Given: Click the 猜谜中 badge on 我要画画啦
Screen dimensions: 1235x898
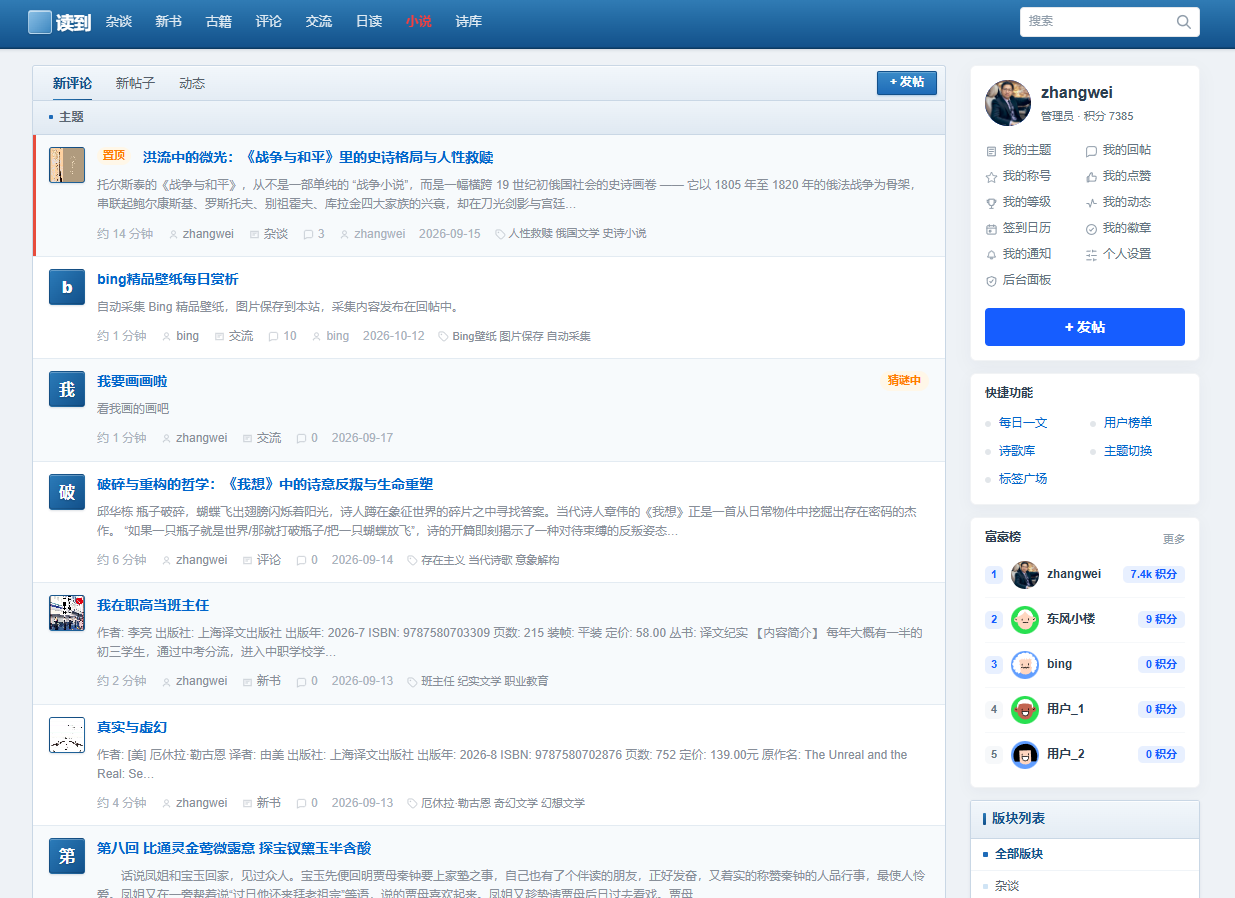Looking at the screenshot, I should pos(904,381).
